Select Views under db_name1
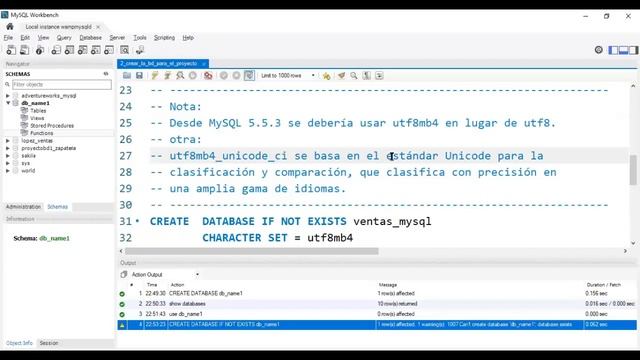 [37, 118]
